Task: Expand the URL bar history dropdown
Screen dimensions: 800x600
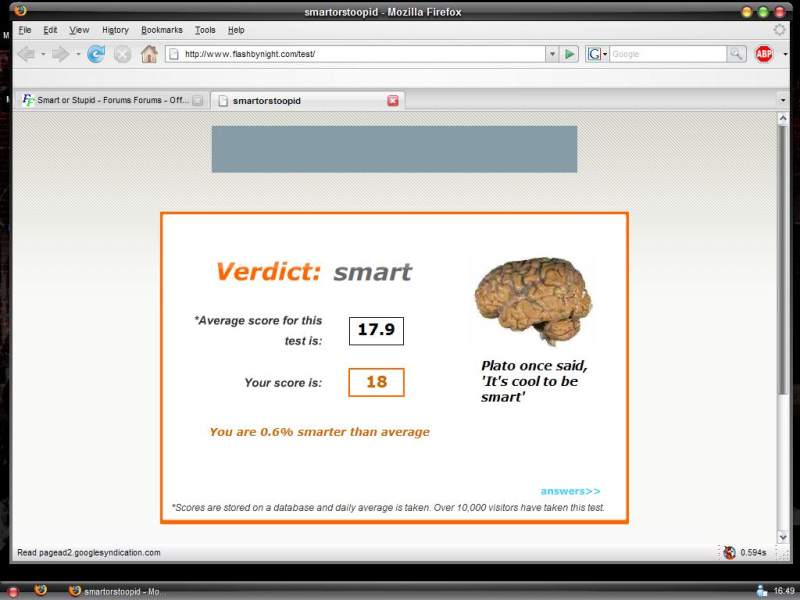Action: [x=551, y=54]
